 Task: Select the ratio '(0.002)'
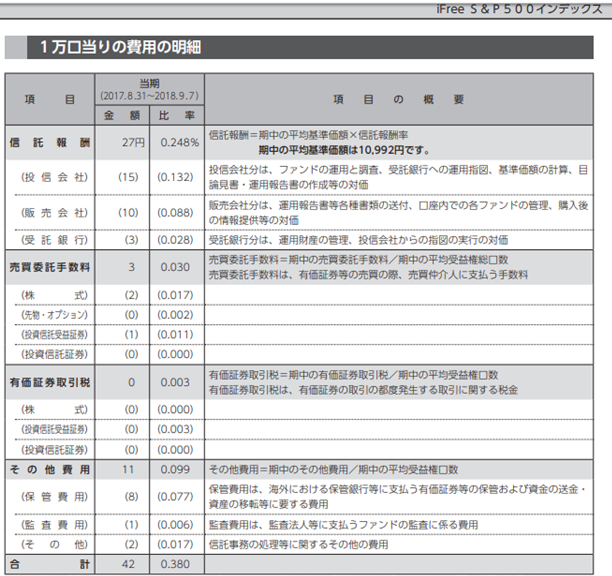pyautogui.click(x=175, y=315)
